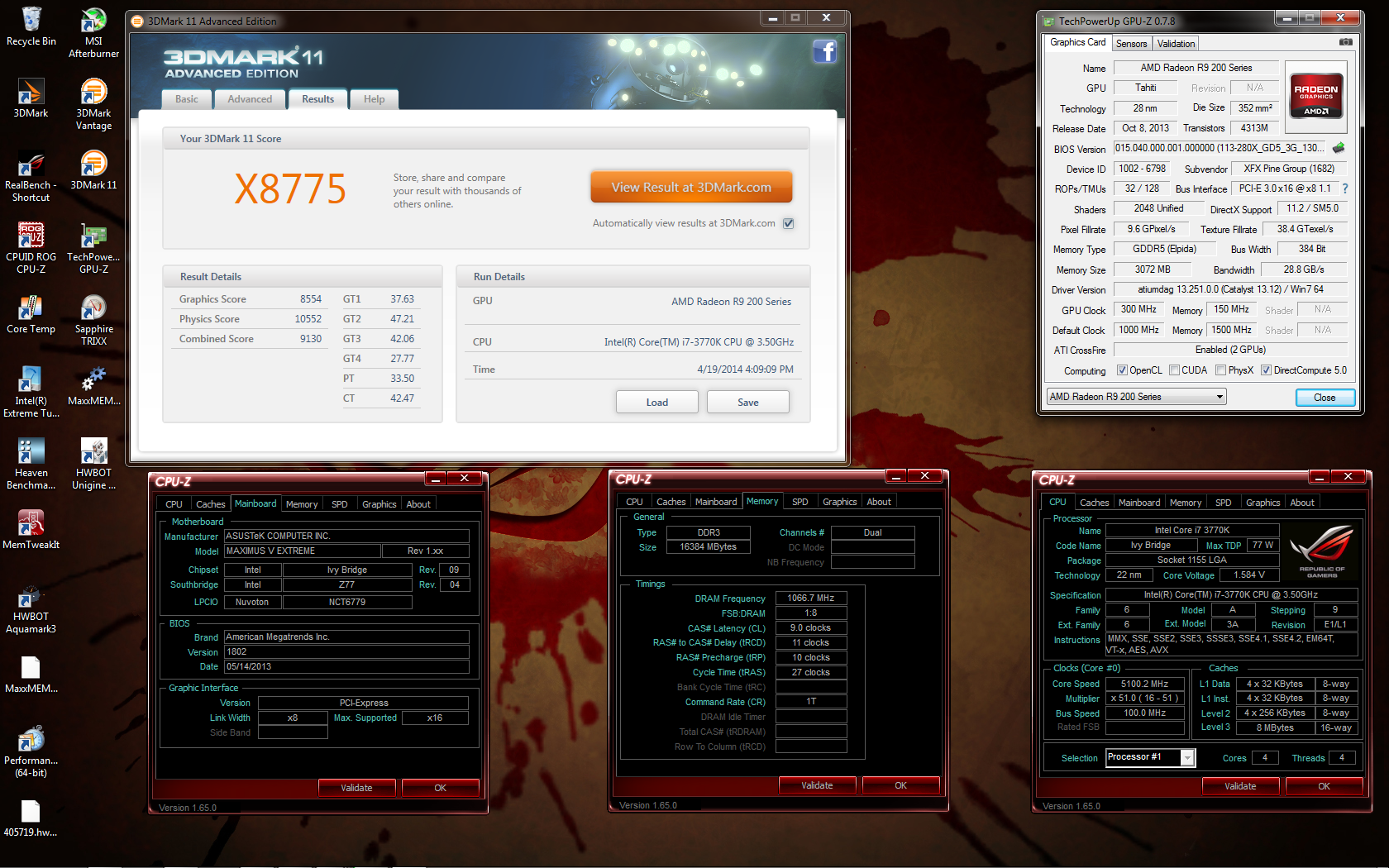Open the HWBOT Unigine desktop icon
The width and height of the screenshot is (1389, 868).
point(93,464)
